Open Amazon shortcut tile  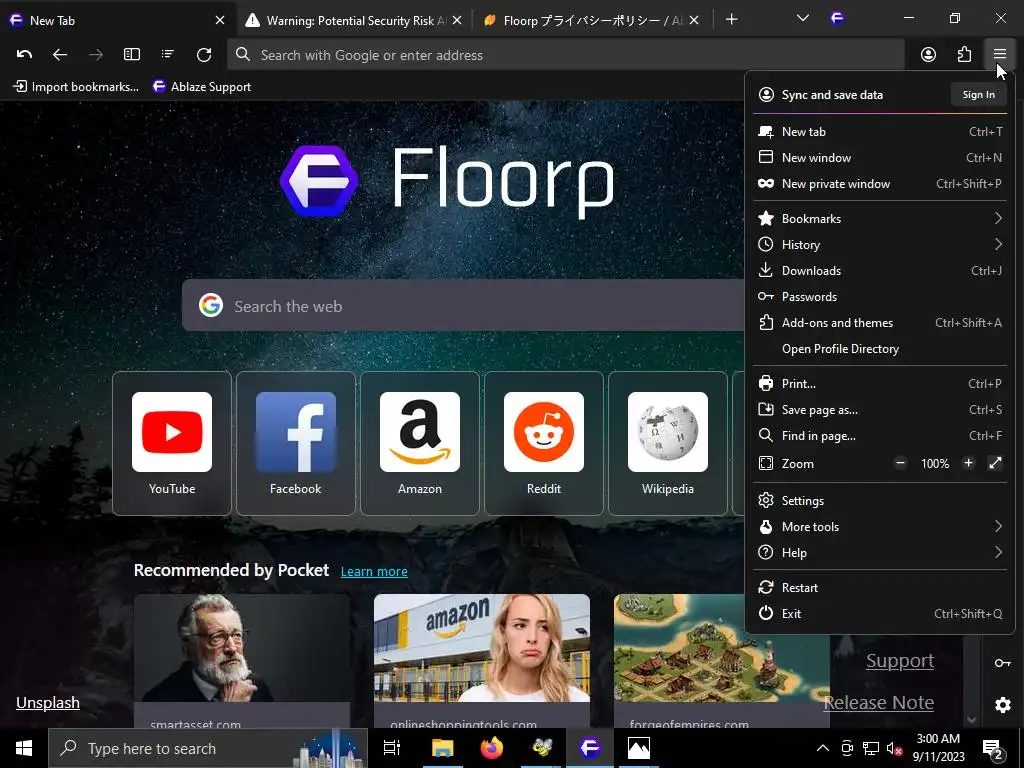tap(420, 443)
